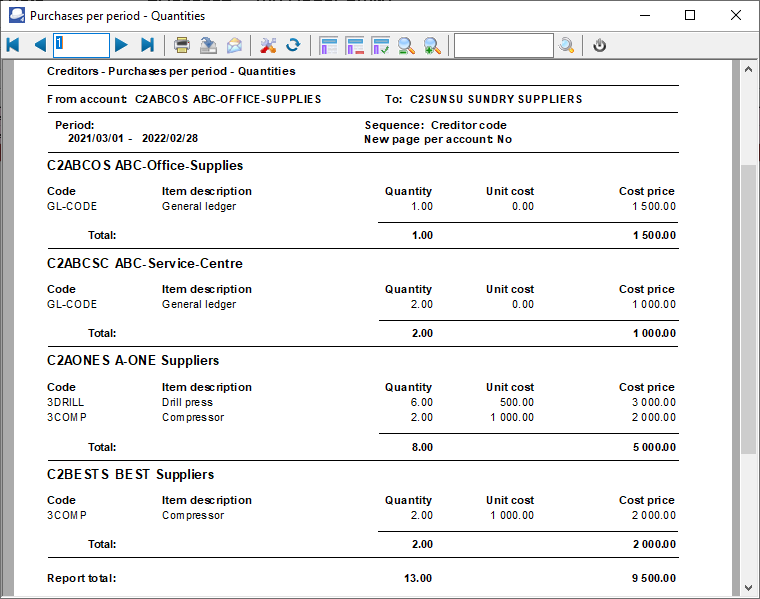Click the layout icon with green checkmark
Screen dimensions: 760x599
[380, 45]
